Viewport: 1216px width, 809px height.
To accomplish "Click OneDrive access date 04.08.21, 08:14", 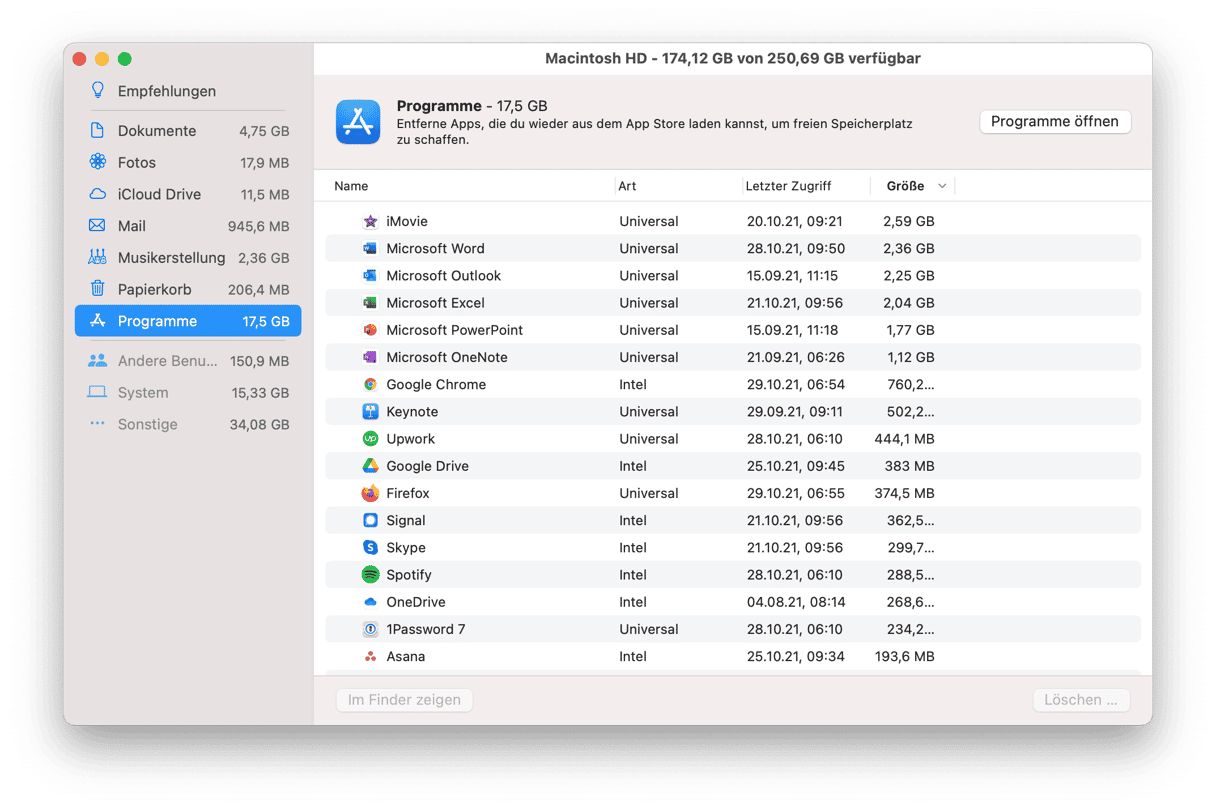I will [796, 602].
